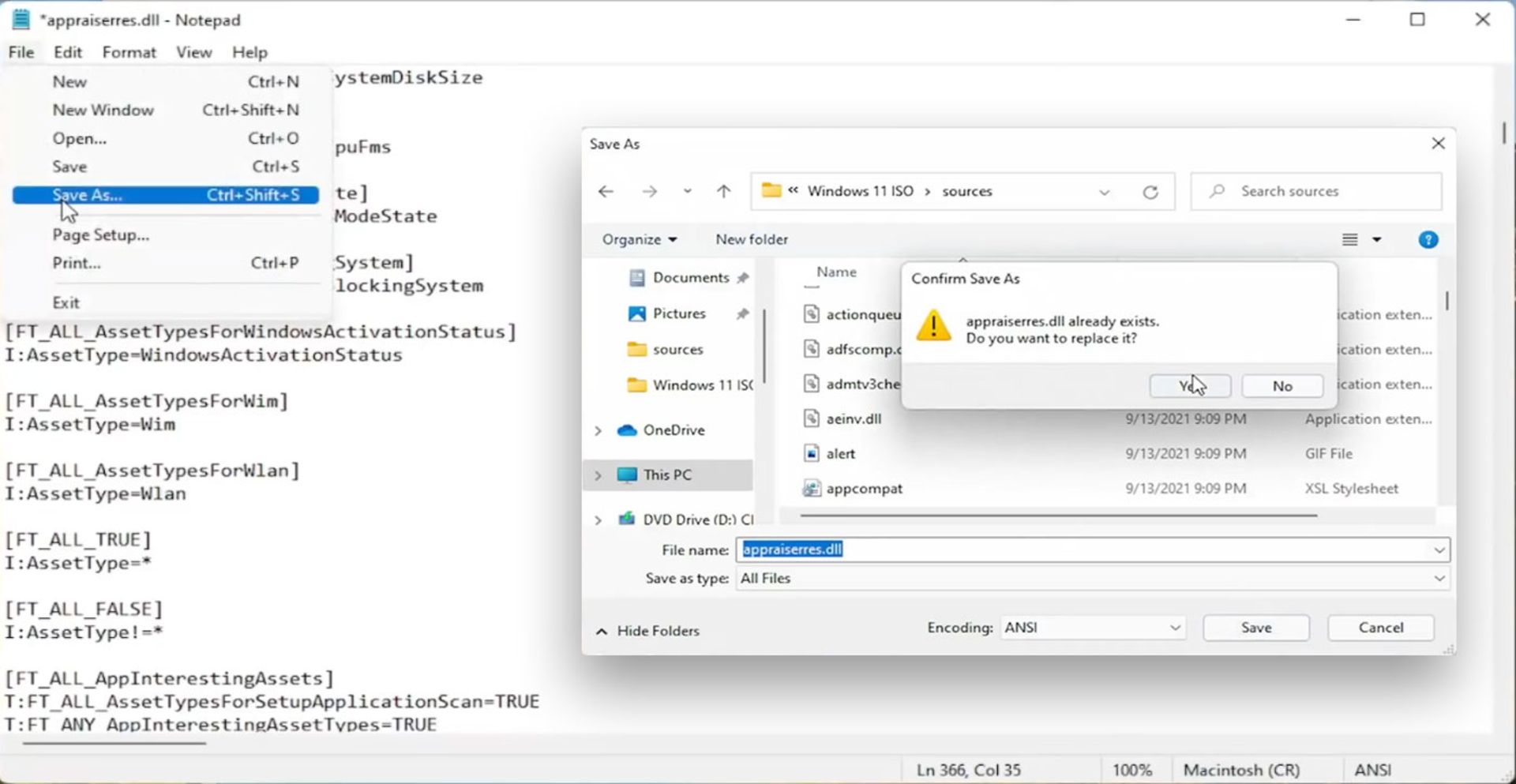
Task: Click the Refresh icon beside address bar
Action: coord(1150,192)
